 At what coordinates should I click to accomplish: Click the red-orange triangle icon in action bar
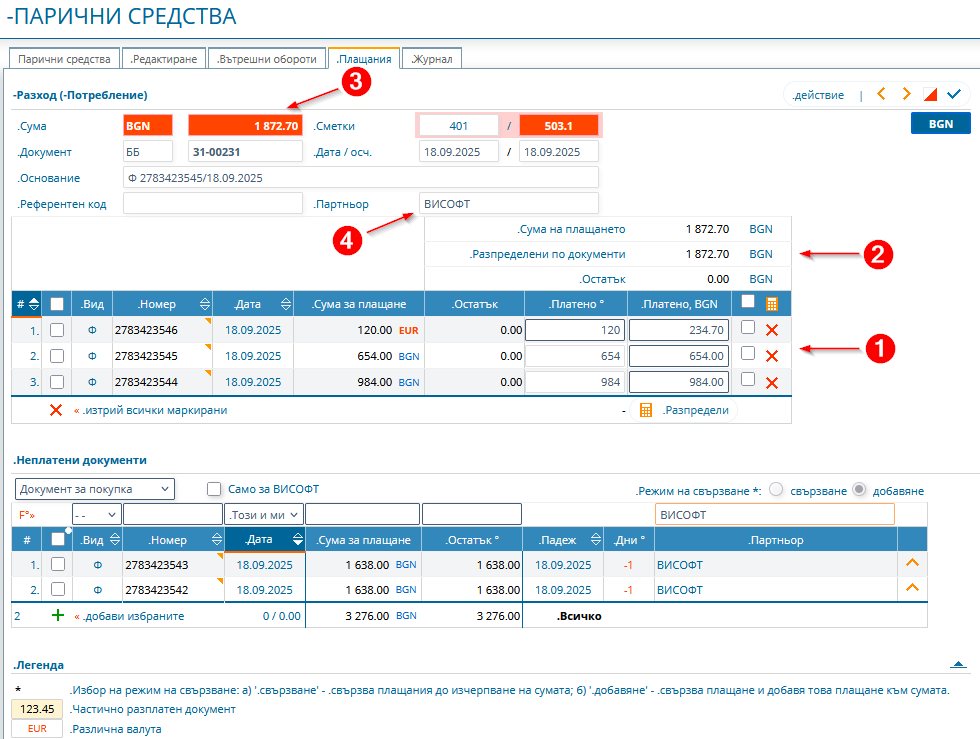(x=930, y=95)
